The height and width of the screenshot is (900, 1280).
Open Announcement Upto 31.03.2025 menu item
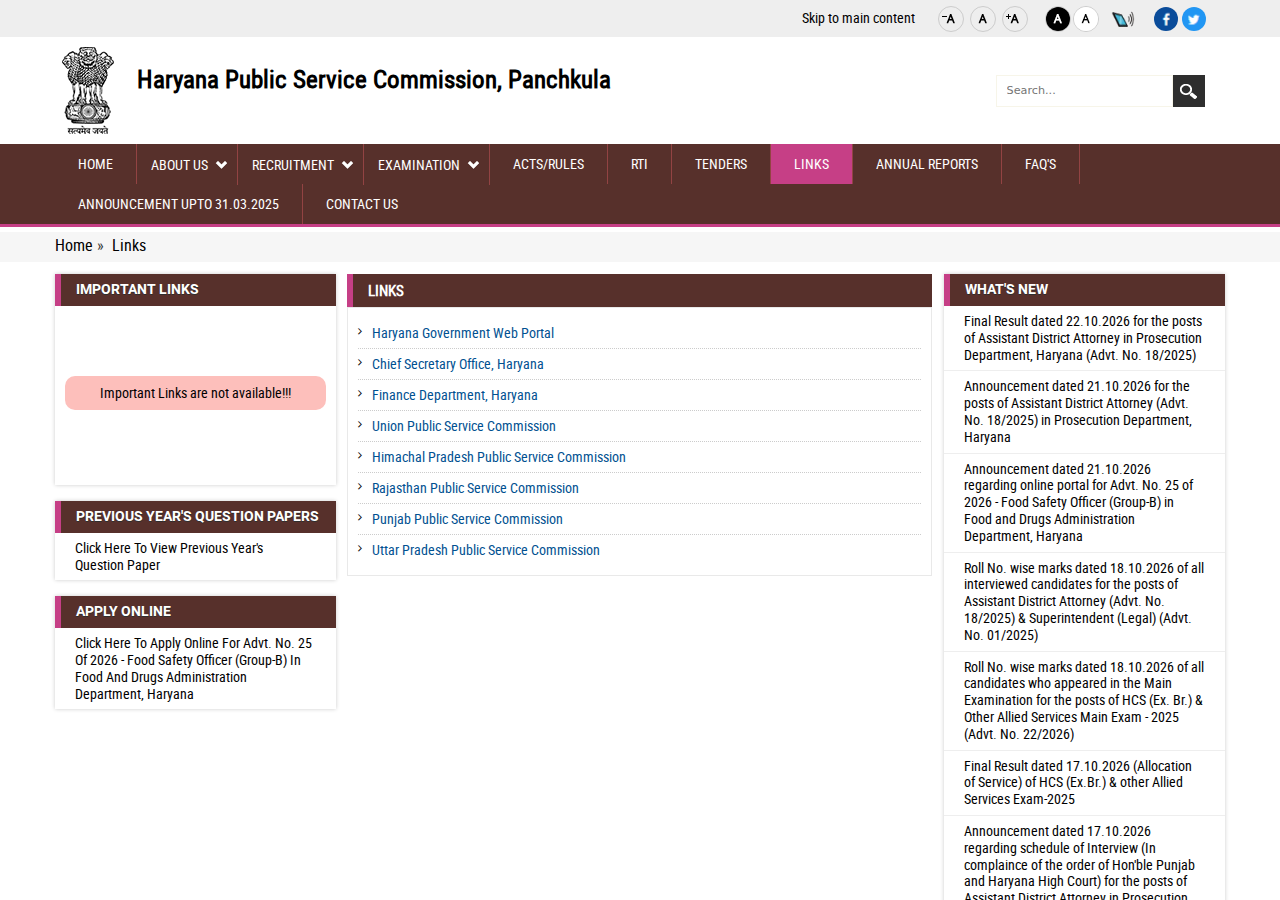click(x=179, y=204)
